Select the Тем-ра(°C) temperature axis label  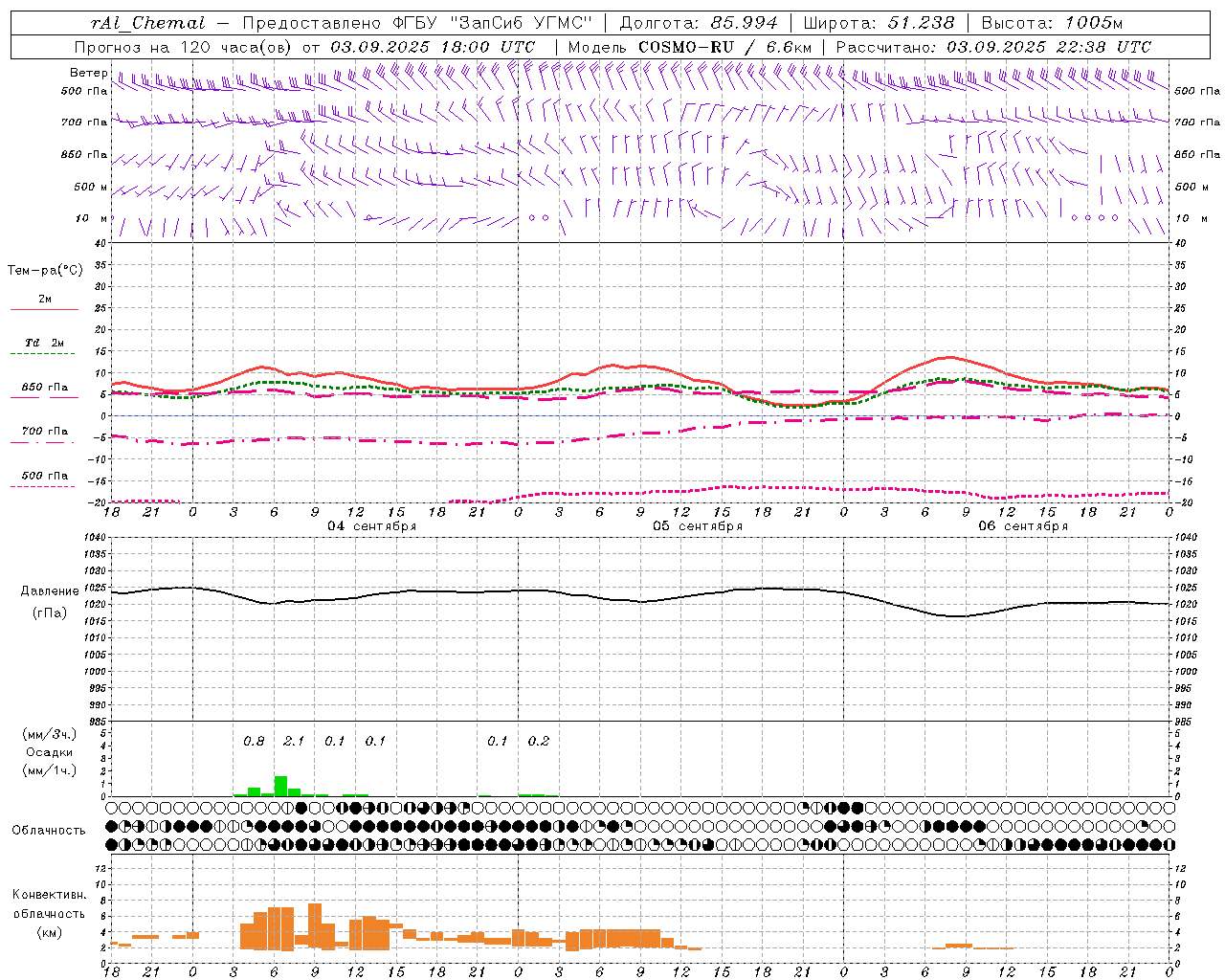45,271
